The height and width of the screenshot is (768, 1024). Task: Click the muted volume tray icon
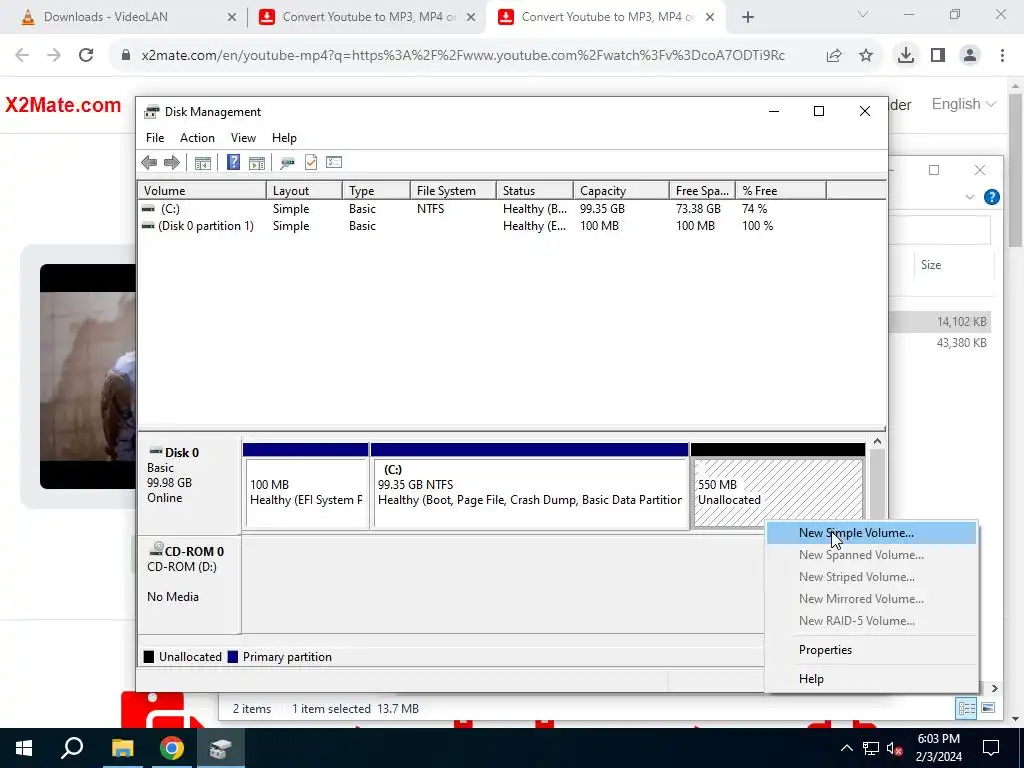point(895,748)
